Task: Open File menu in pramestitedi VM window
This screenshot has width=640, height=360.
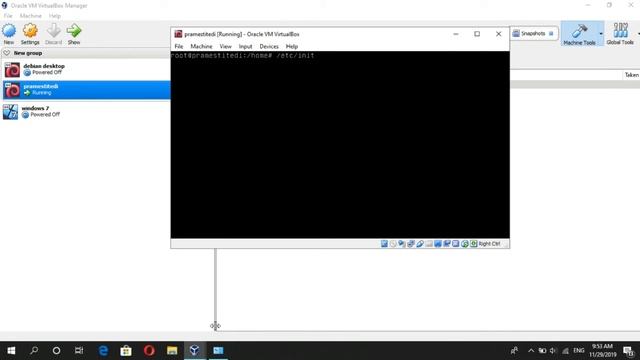Action: tap(179, 47)
